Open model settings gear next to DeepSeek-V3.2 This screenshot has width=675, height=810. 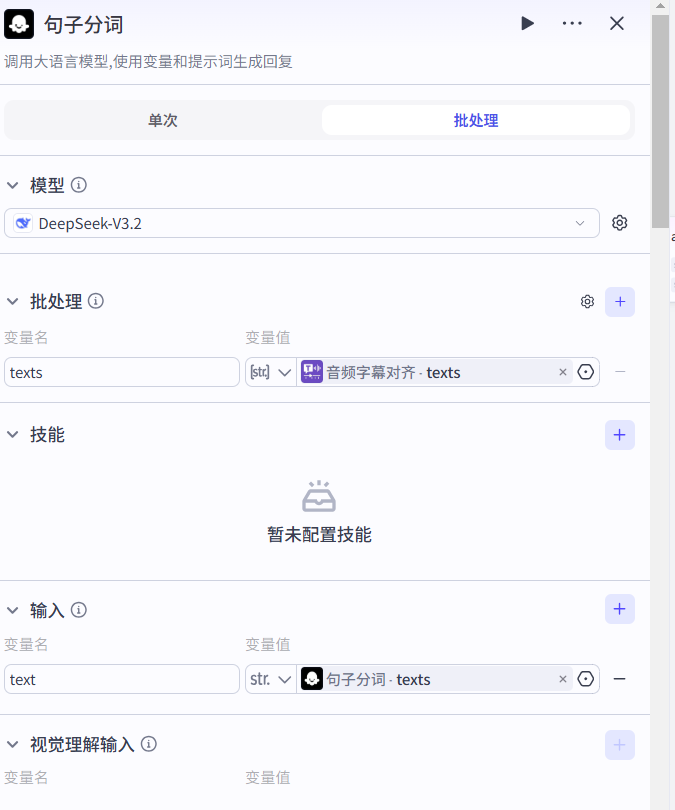coord(620,223)
